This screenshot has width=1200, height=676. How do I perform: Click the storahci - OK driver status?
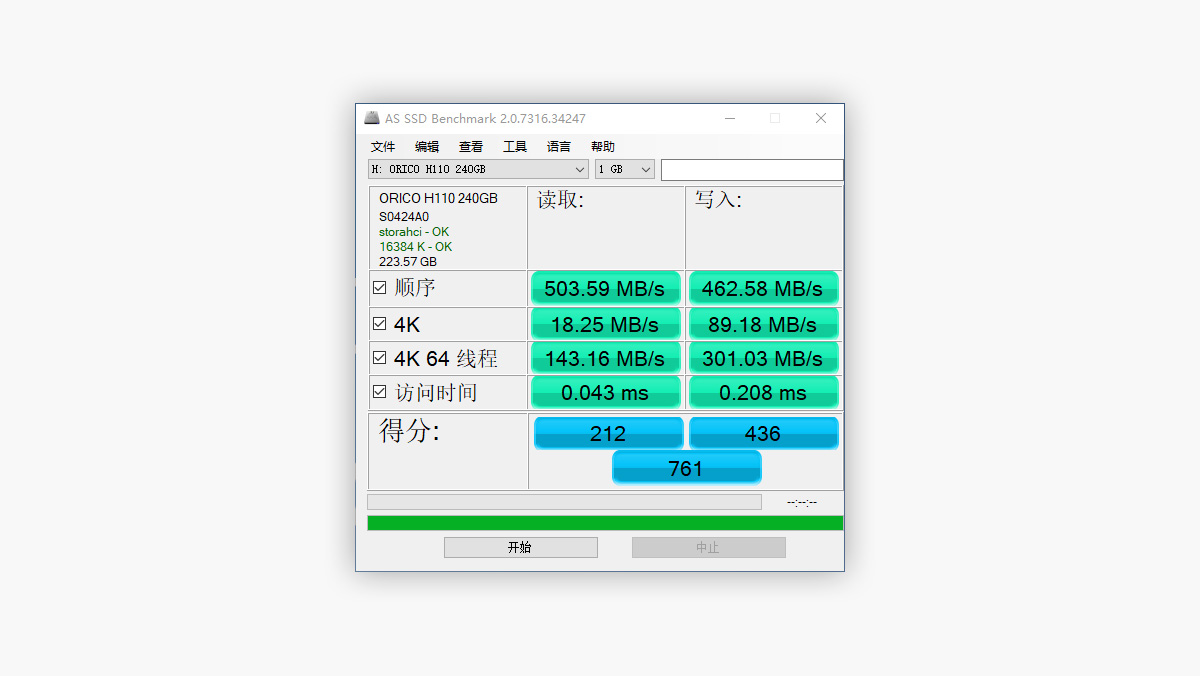[x=414, y=232]
